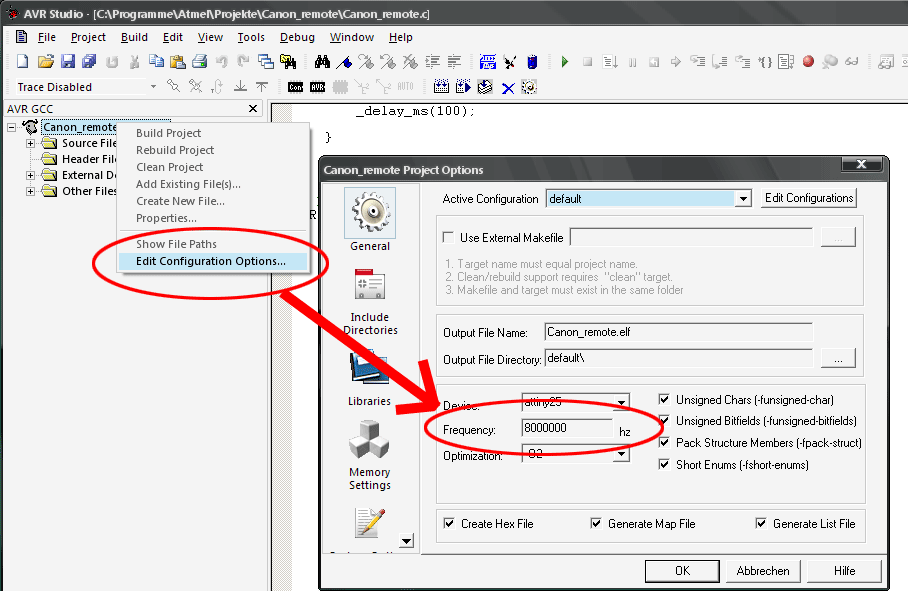Screen dimensions: 908x591
Task: Click the Print toolbar icon
Action: 200,61
